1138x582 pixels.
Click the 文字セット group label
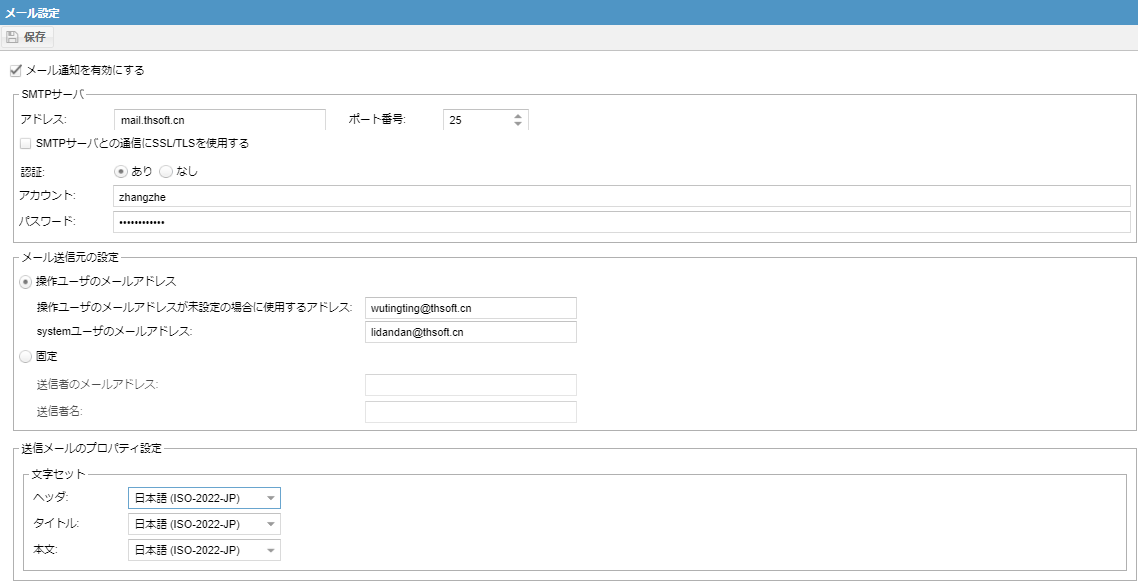[x=60, y=474]
